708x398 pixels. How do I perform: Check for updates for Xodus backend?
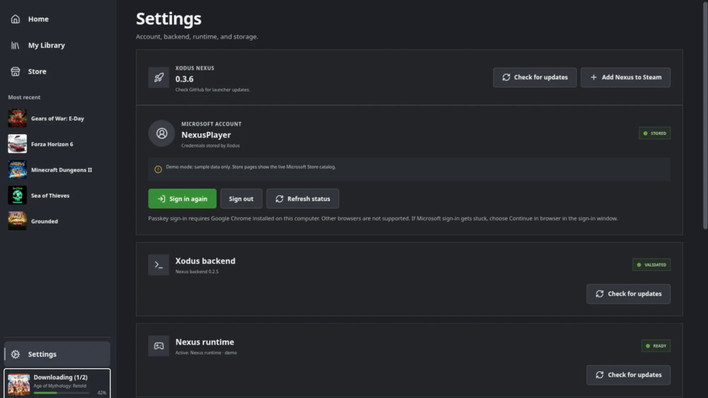[628, 294]
